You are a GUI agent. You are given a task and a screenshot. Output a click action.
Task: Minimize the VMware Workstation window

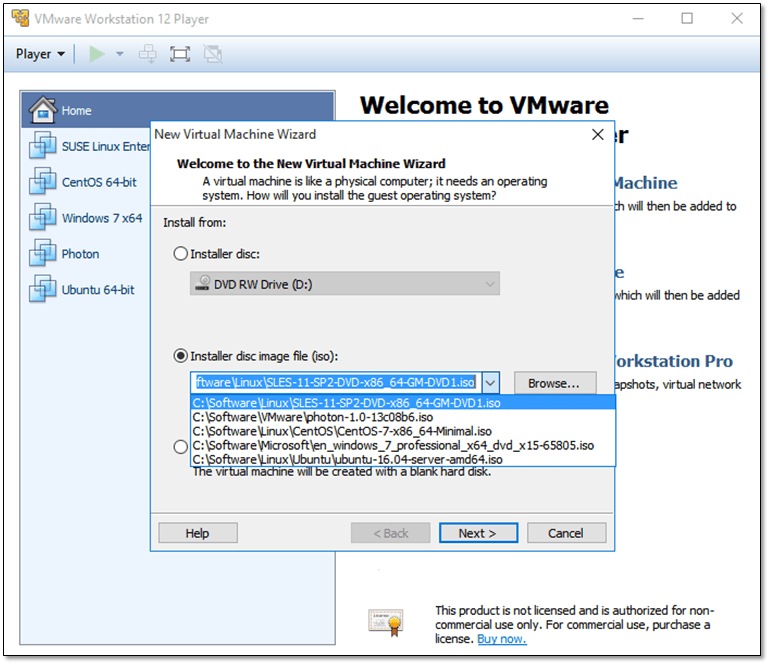pyautogui.click(x=638, y=19)
